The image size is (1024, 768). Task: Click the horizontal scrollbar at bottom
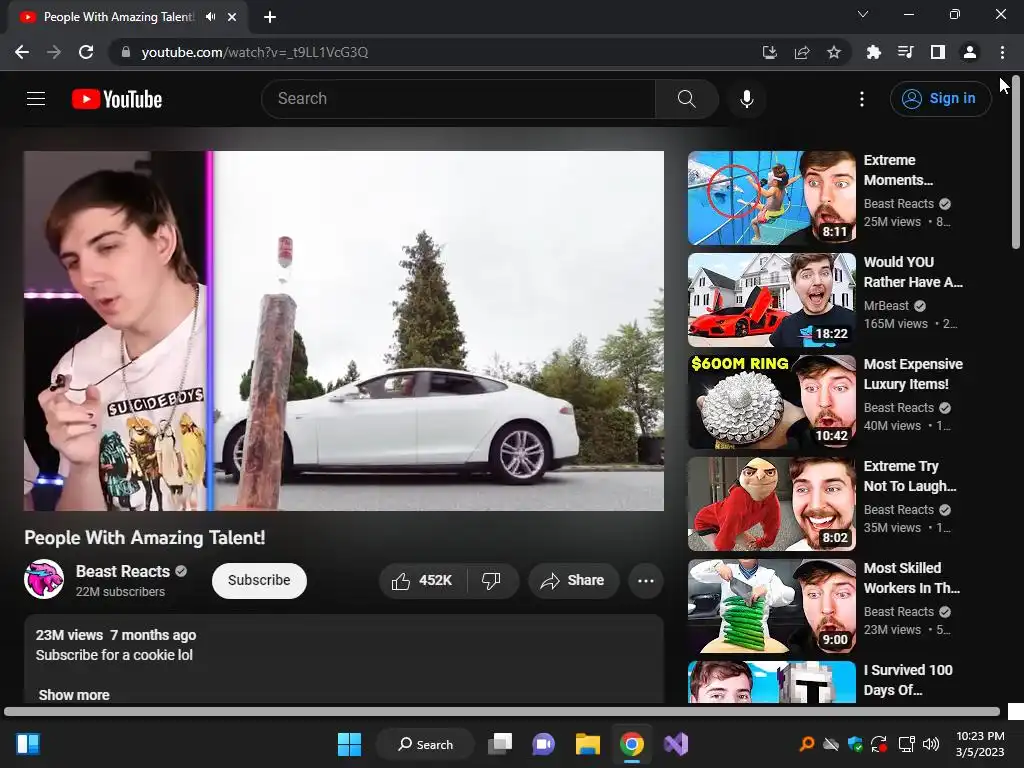click(x=502, y=711)
